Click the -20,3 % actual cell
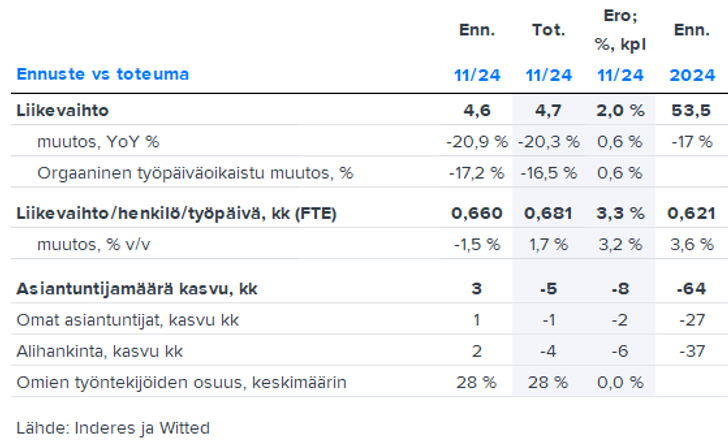Image resolution: width=728 pixels, height=447 pixels. [548, 141]
